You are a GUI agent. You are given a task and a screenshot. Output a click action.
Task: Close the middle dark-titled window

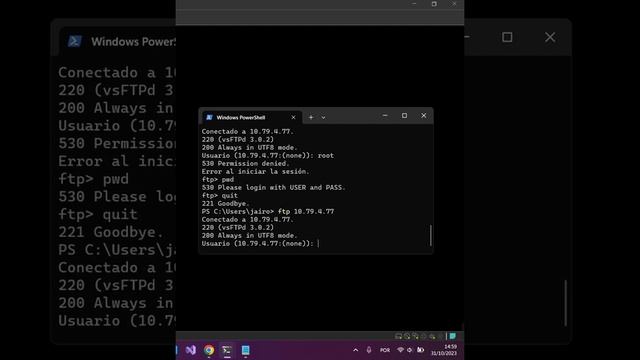click(454, 4)
